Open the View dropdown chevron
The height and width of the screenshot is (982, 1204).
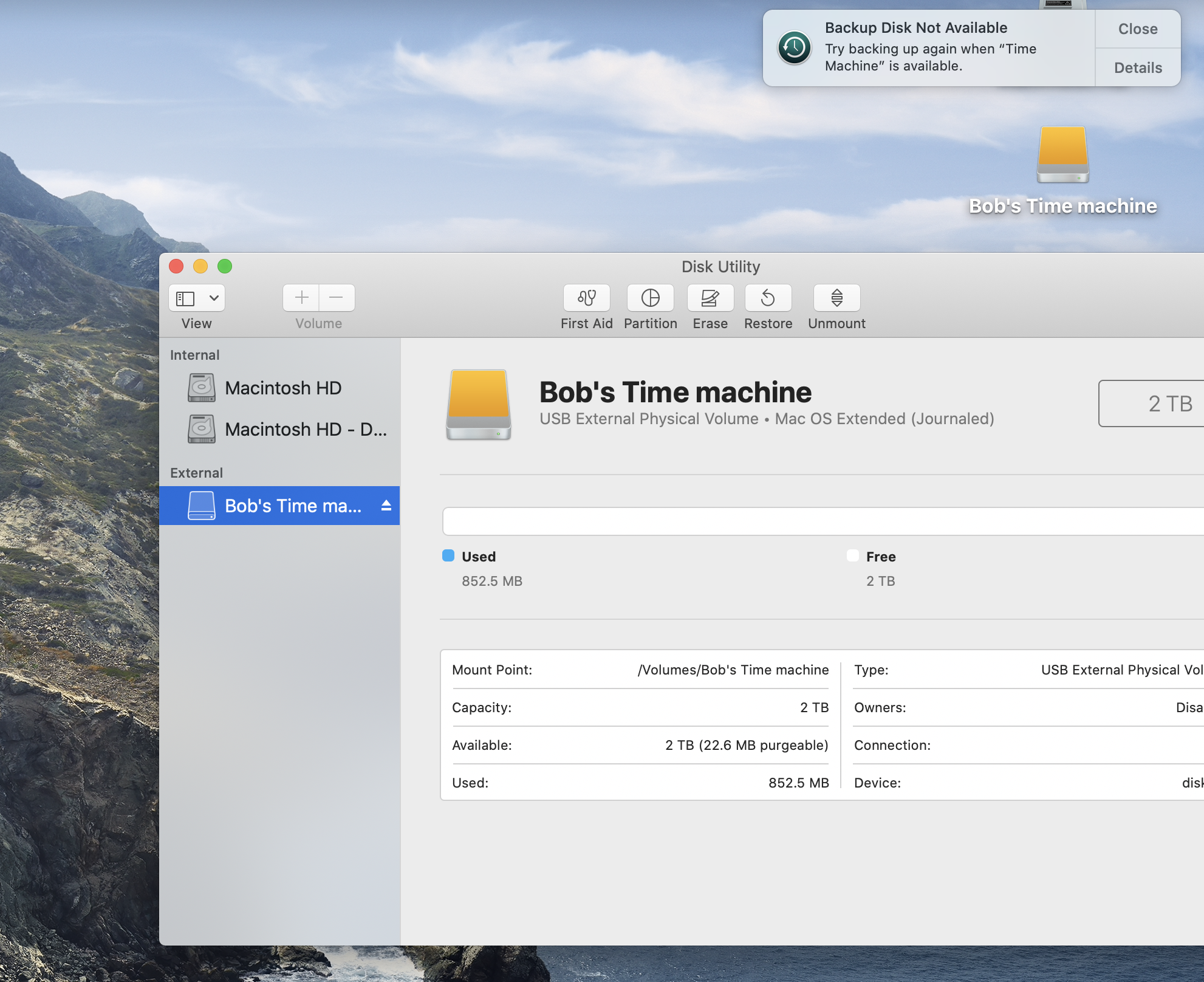[214, 298]
